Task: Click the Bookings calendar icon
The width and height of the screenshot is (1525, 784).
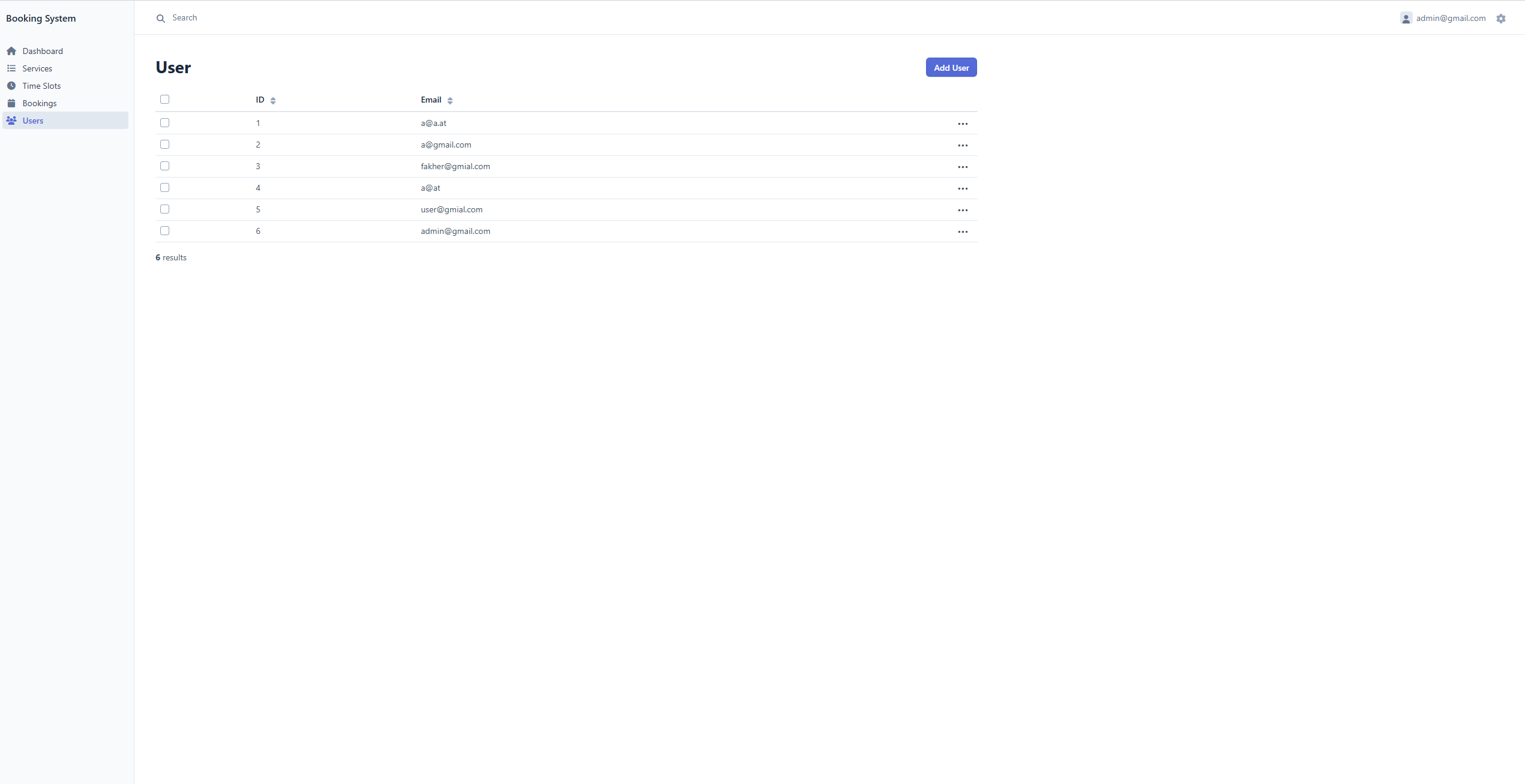Action: [x=11, y=103]
